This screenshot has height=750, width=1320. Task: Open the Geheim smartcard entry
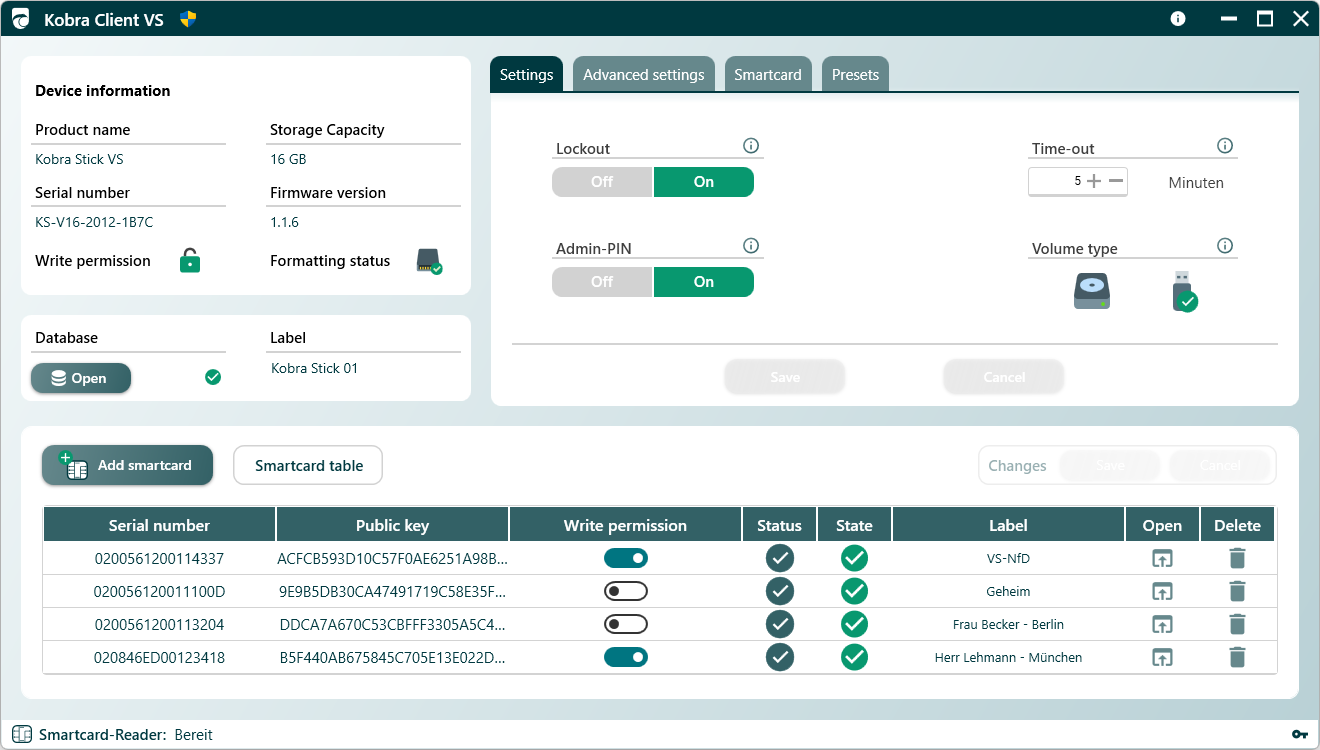click(x=1162, y=592)
